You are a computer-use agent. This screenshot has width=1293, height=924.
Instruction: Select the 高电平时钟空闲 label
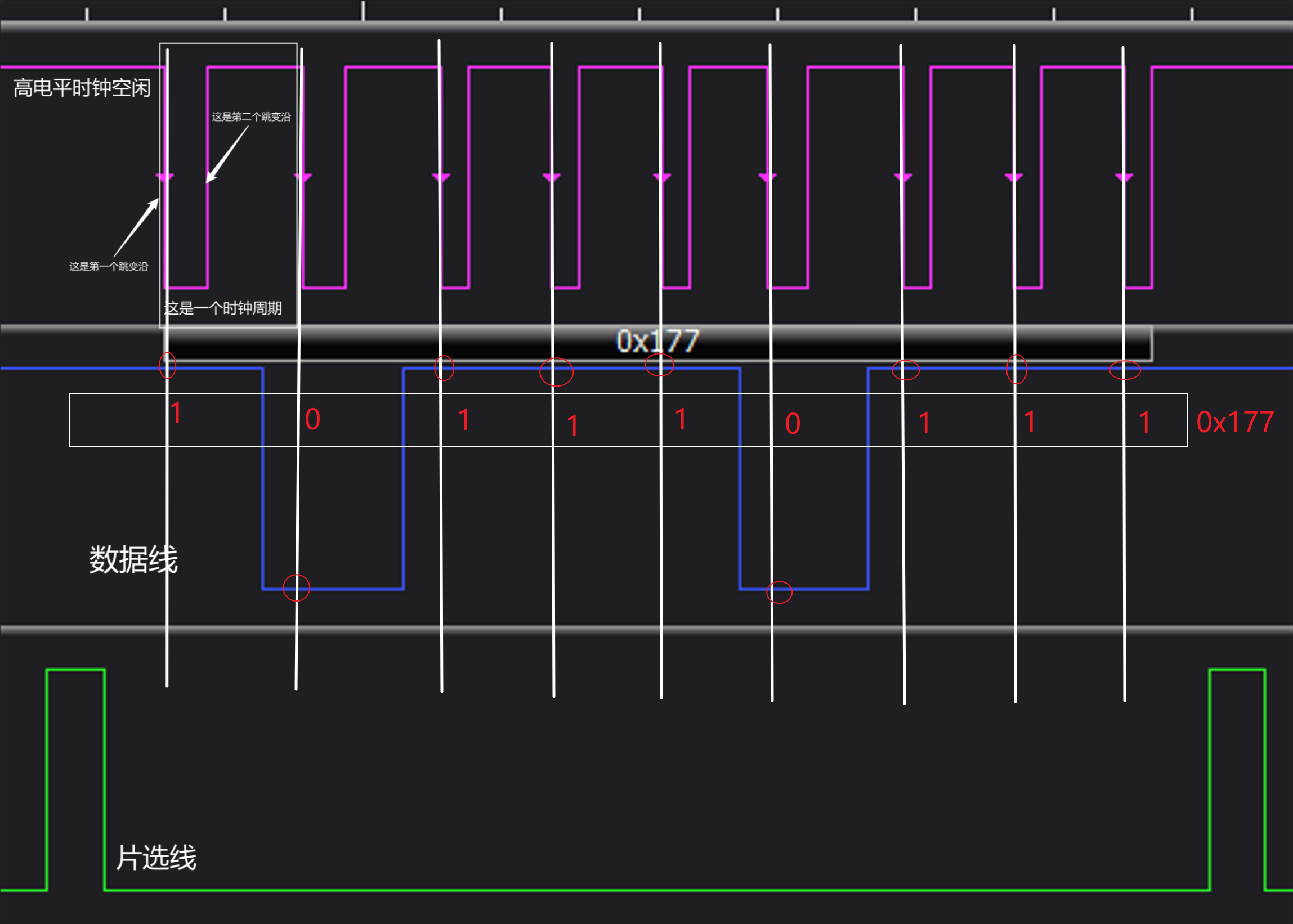82,88
